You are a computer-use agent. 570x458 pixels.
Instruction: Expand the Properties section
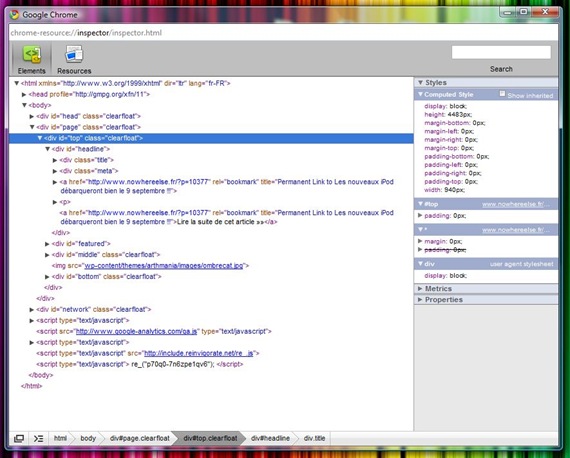point(420,300)
